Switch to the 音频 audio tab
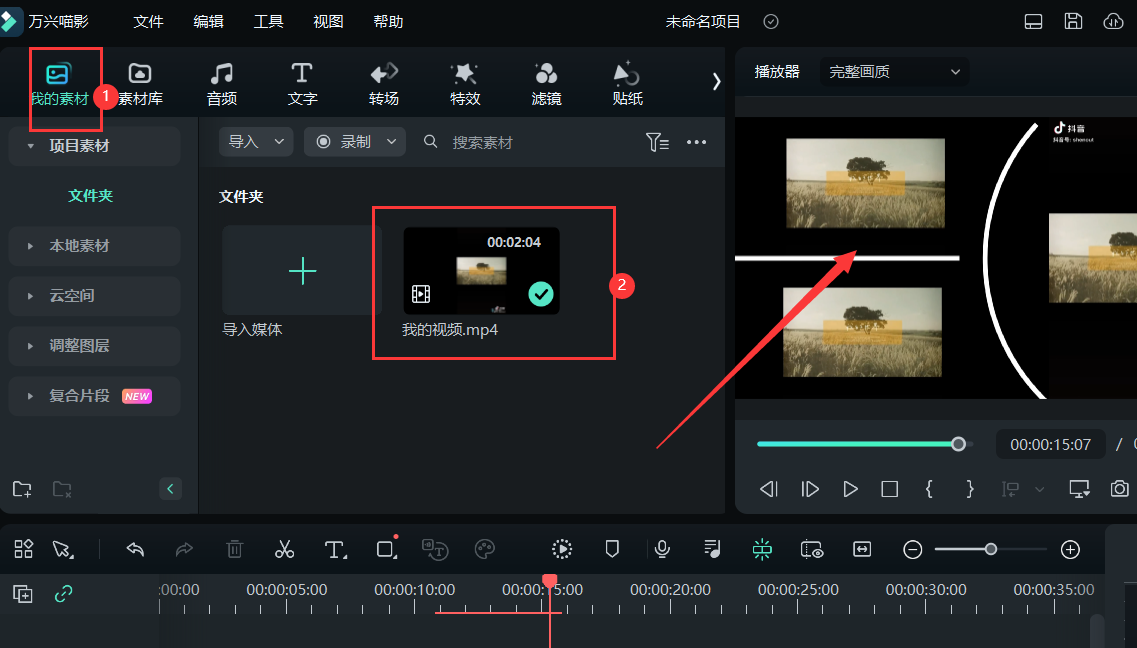This screenshot has height=648, width=1137. [x=222, y=84]
